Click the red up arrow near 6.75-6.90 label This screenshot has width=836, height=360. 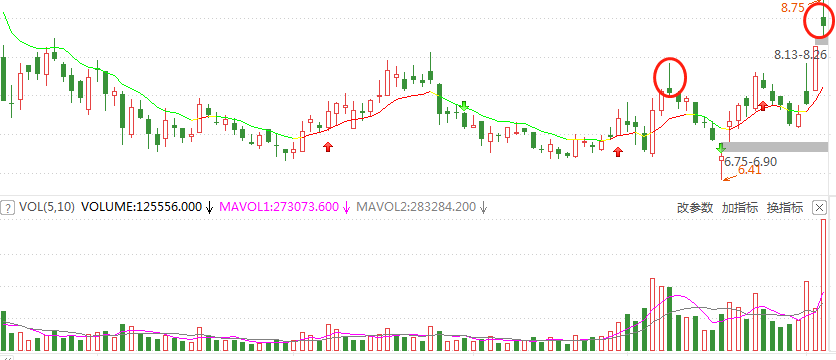coord(763,106)
